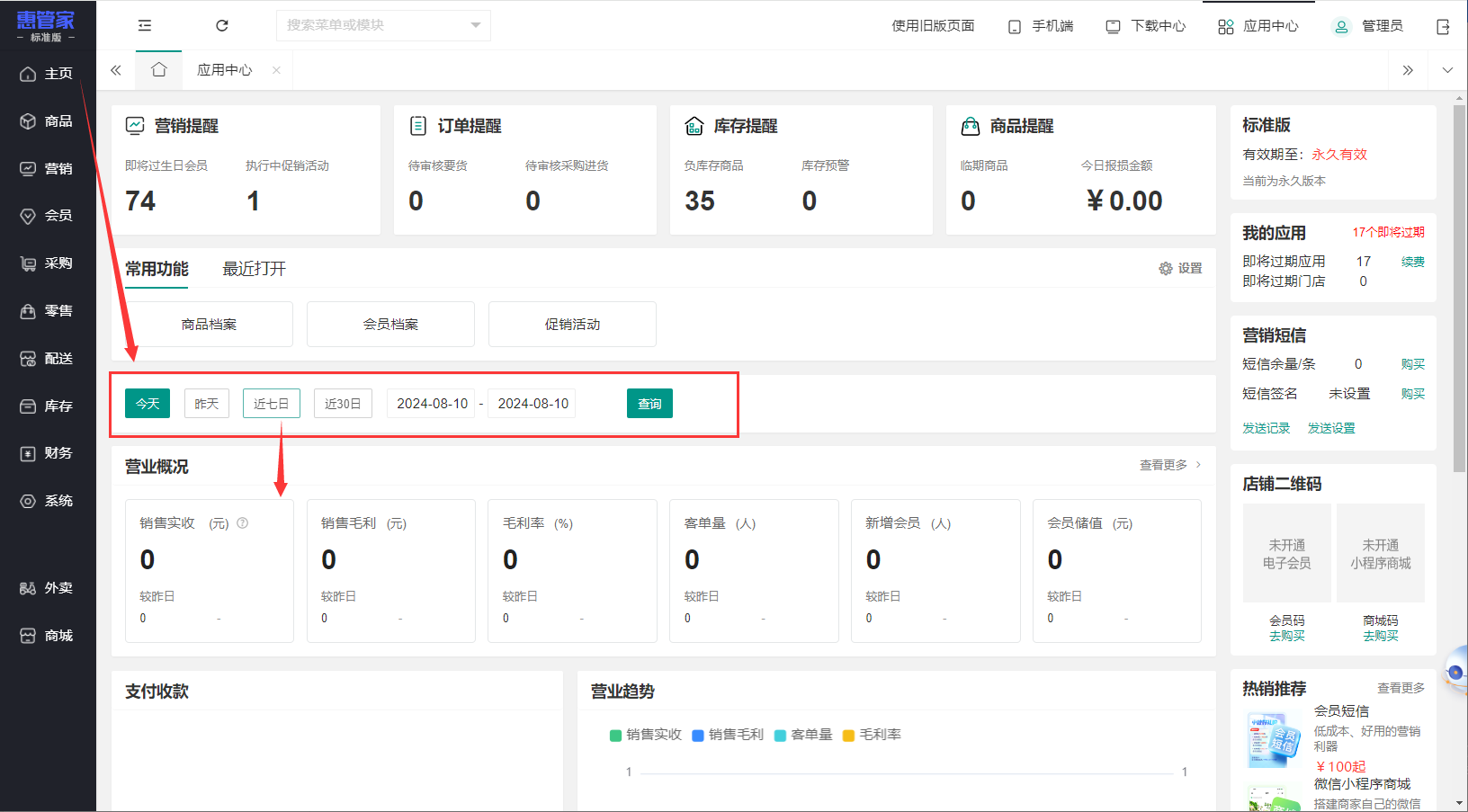Open 促销活动 shortcut

coord(572,324)
